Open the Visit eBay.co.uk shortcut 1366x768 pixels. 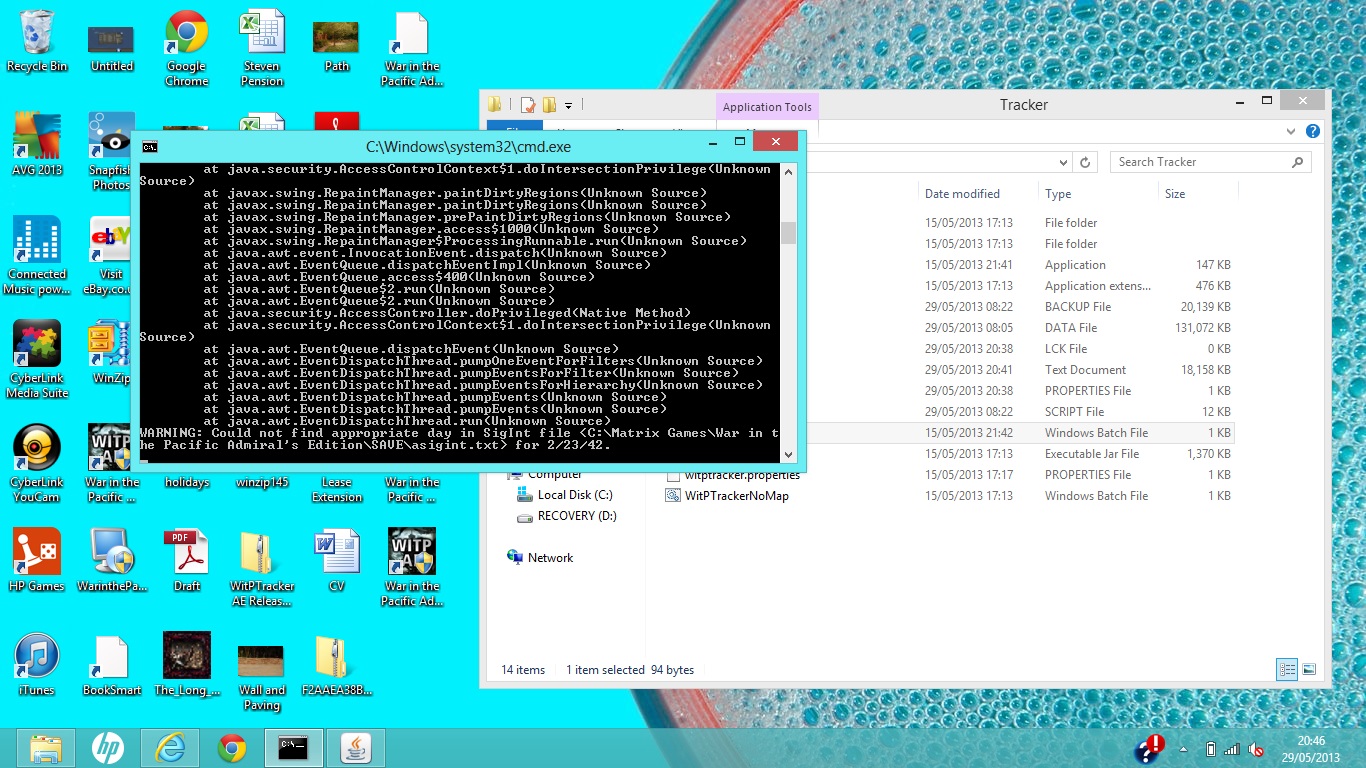pos(111,256)
